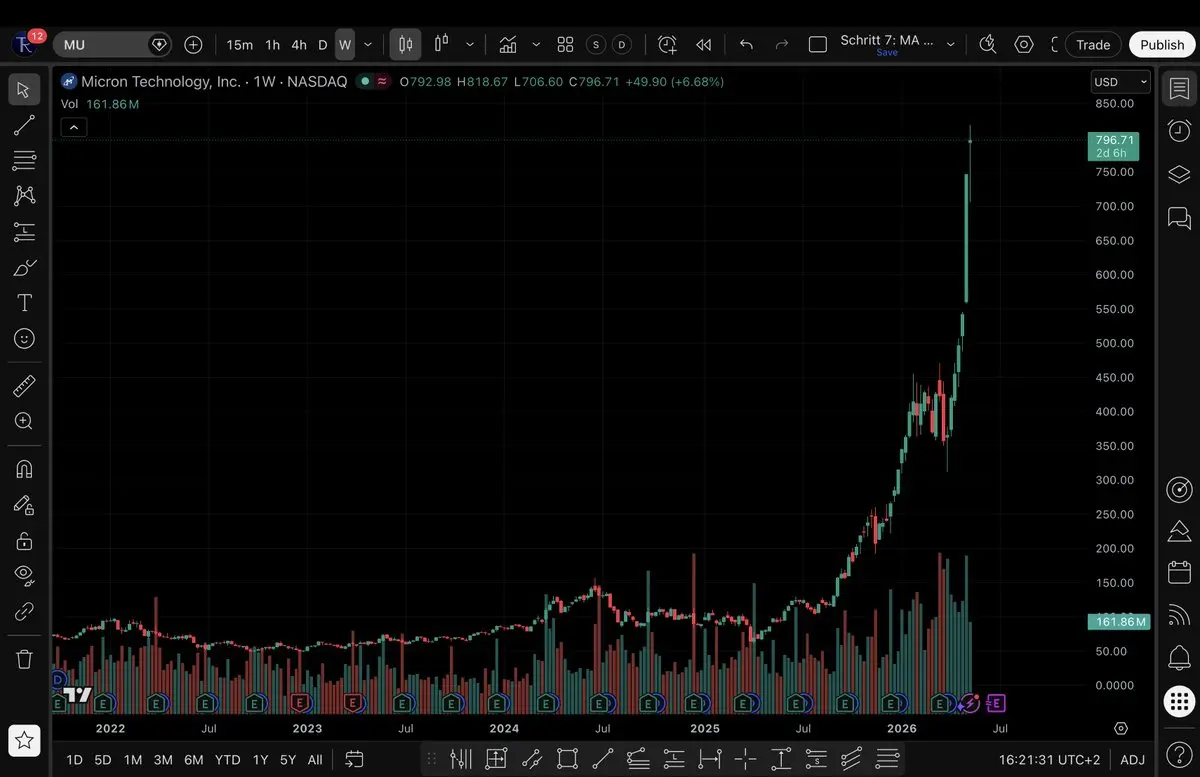Set the range to All
This screenshot has height=777, width=1200.
315,760
